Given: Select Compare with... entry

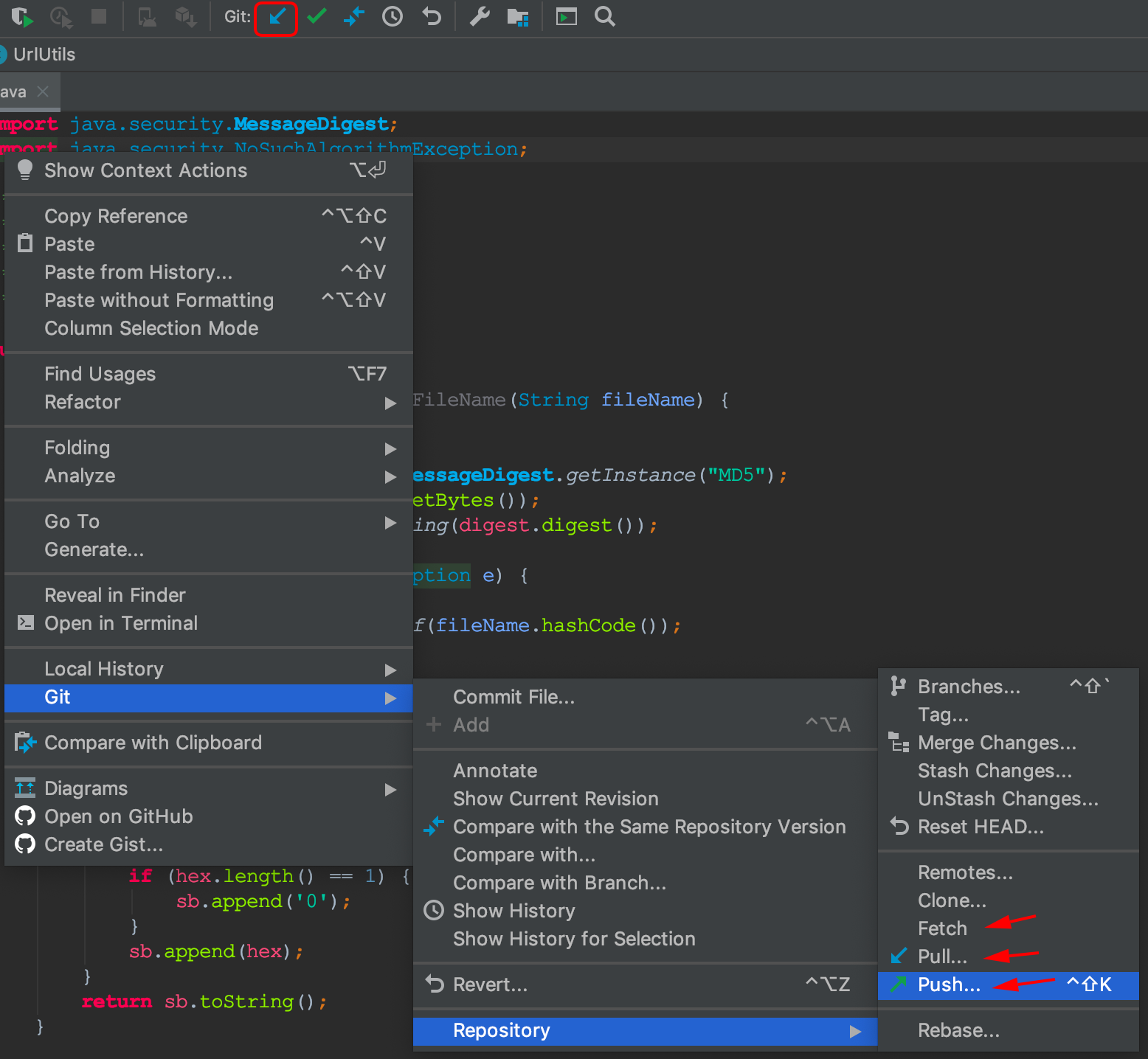Looking at the screenshot, I should (x=645, y=855).
